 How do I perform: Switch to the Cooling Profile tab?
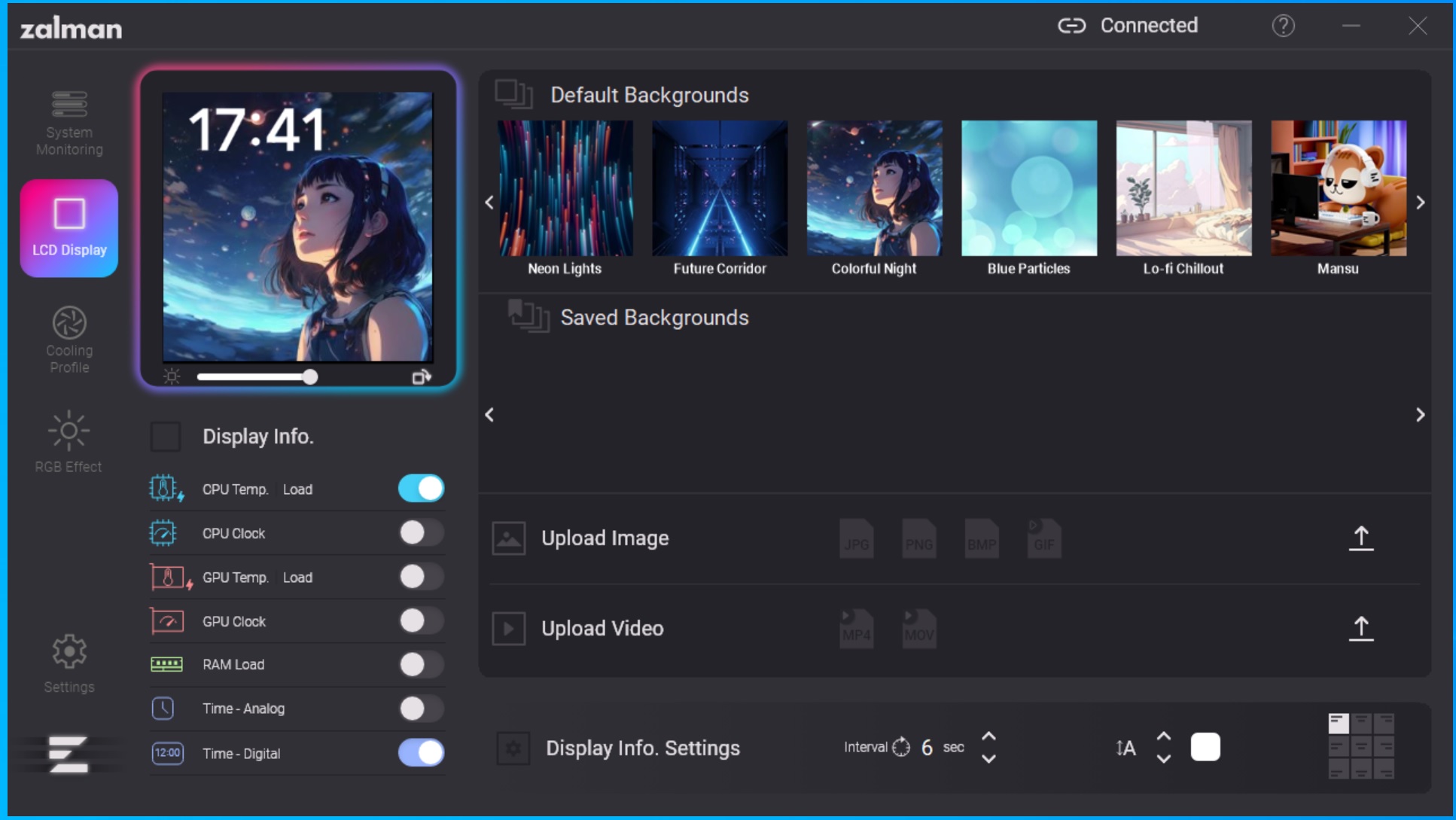[x=69, y=340]
